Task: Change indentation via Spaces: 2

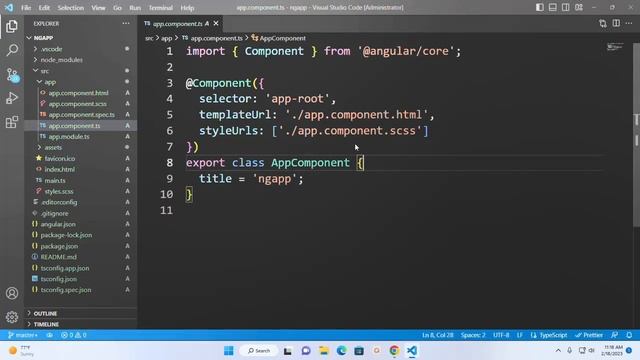Action: point(473,335)
